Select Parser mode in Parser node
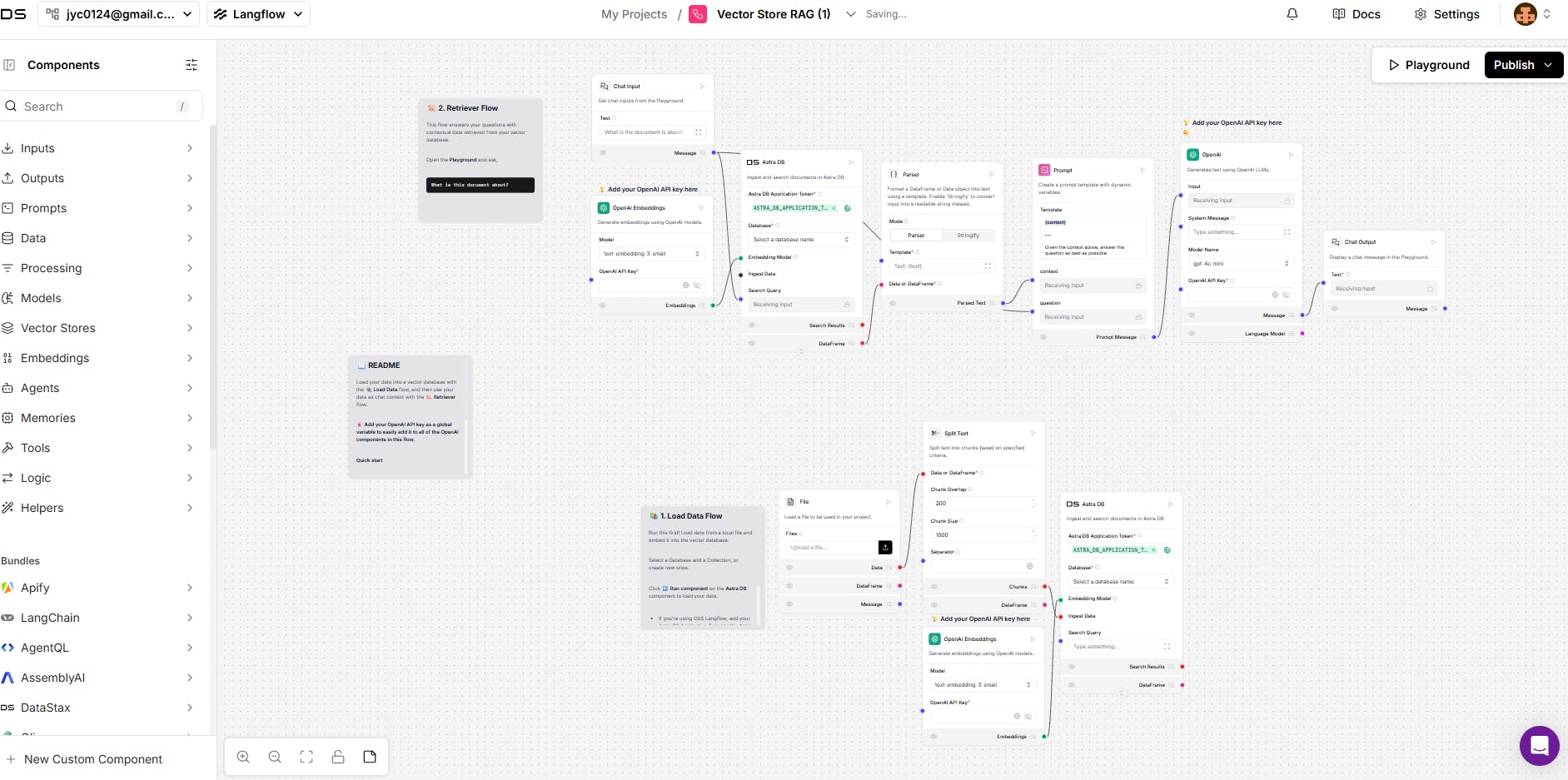This screenshot has height=780, width=1568. [916, 236]
